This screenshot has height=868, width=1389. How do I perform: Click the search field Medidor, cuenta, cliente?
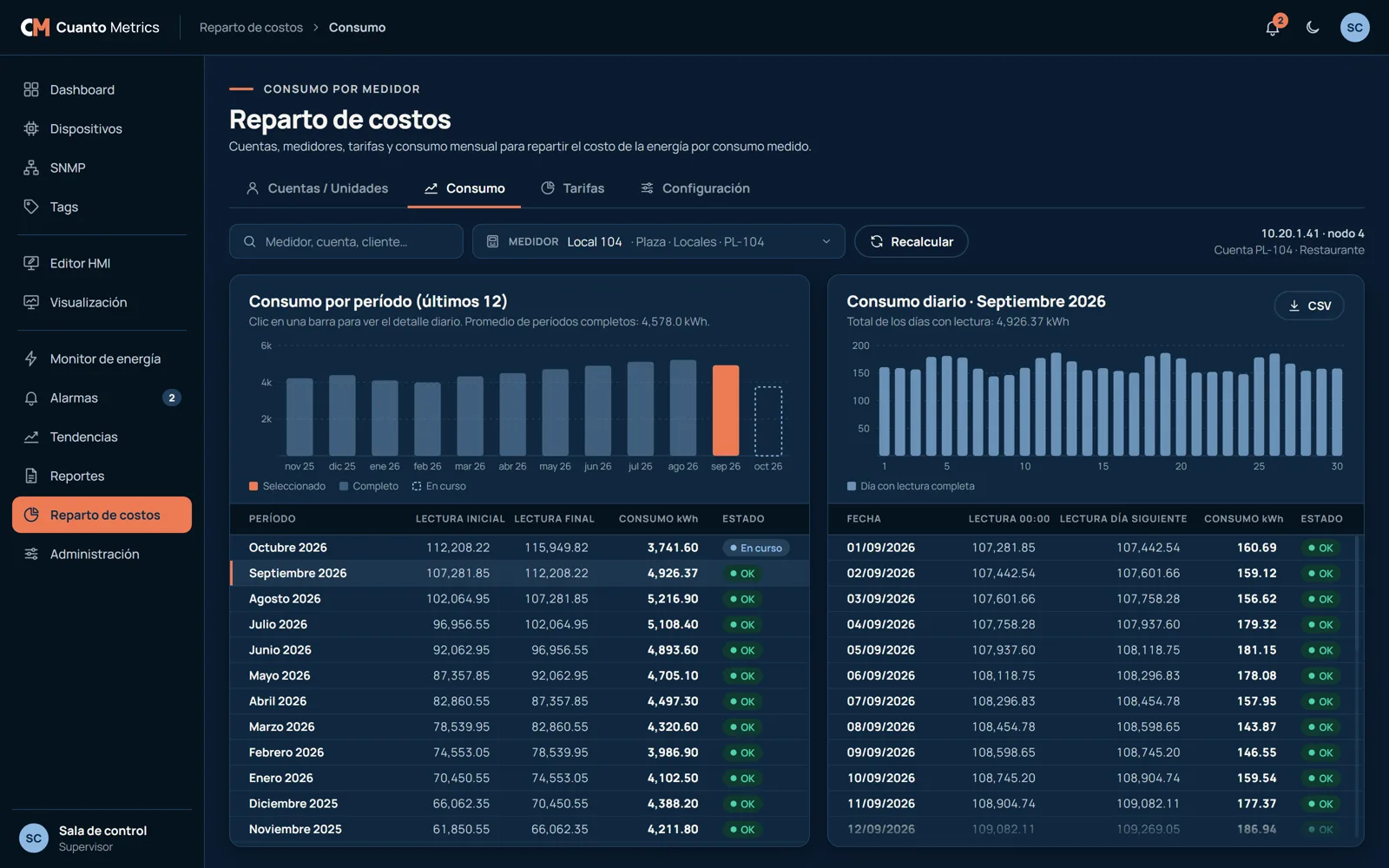[x=346, y=241]
